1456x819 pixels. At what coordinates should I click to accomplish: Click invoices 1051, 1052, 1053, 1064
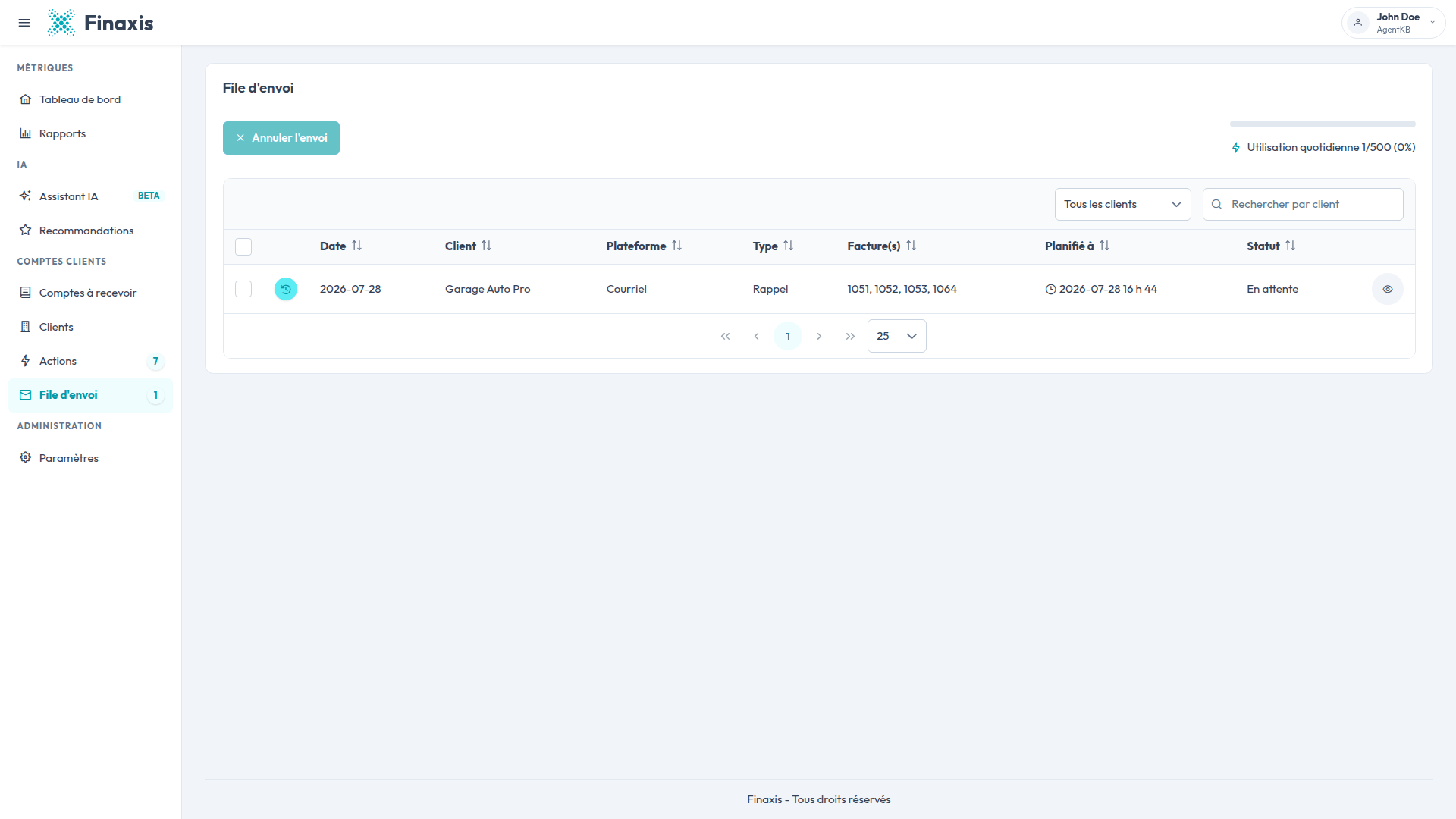coord(902,289)
